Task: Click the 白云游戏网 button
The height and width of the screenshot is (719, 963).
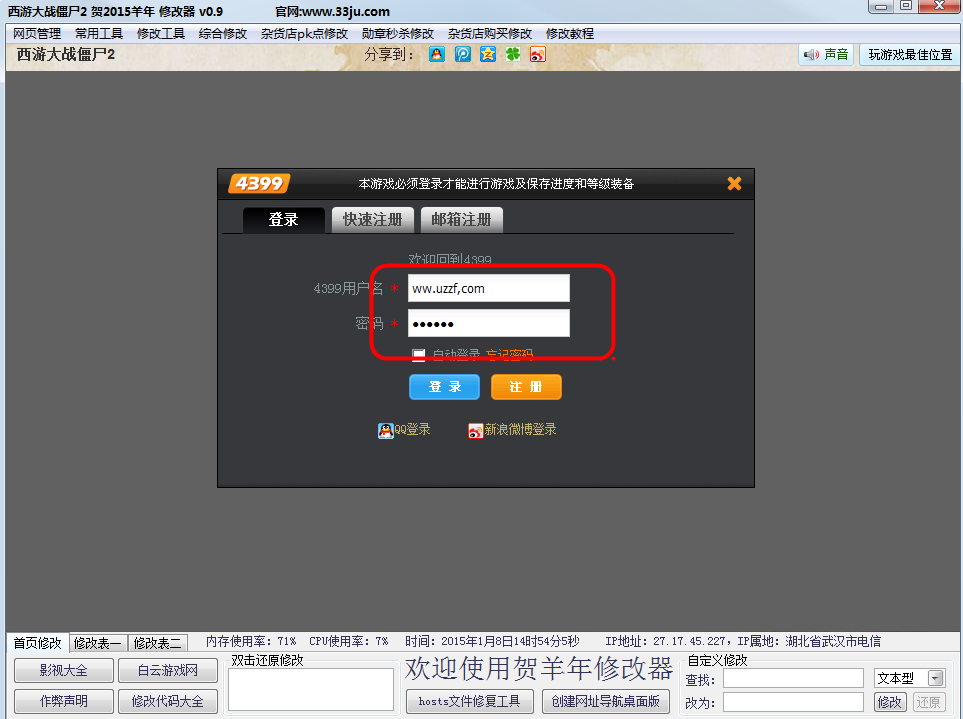Action: point(168,670)
